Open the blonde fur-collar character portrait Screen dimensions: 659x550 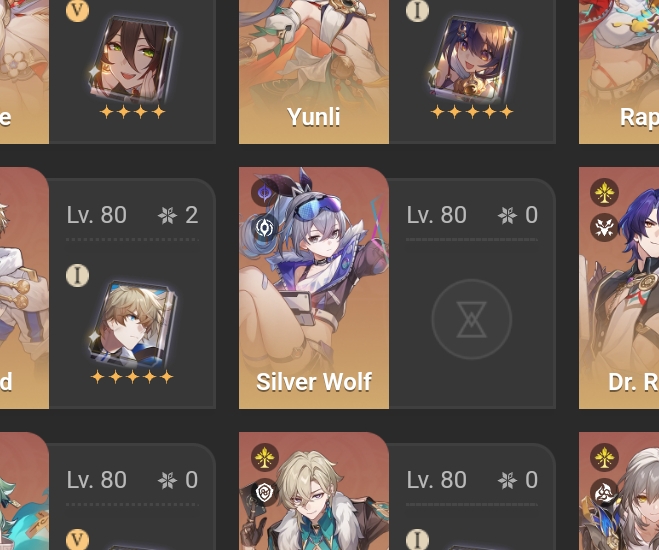(x=314, y=491)
